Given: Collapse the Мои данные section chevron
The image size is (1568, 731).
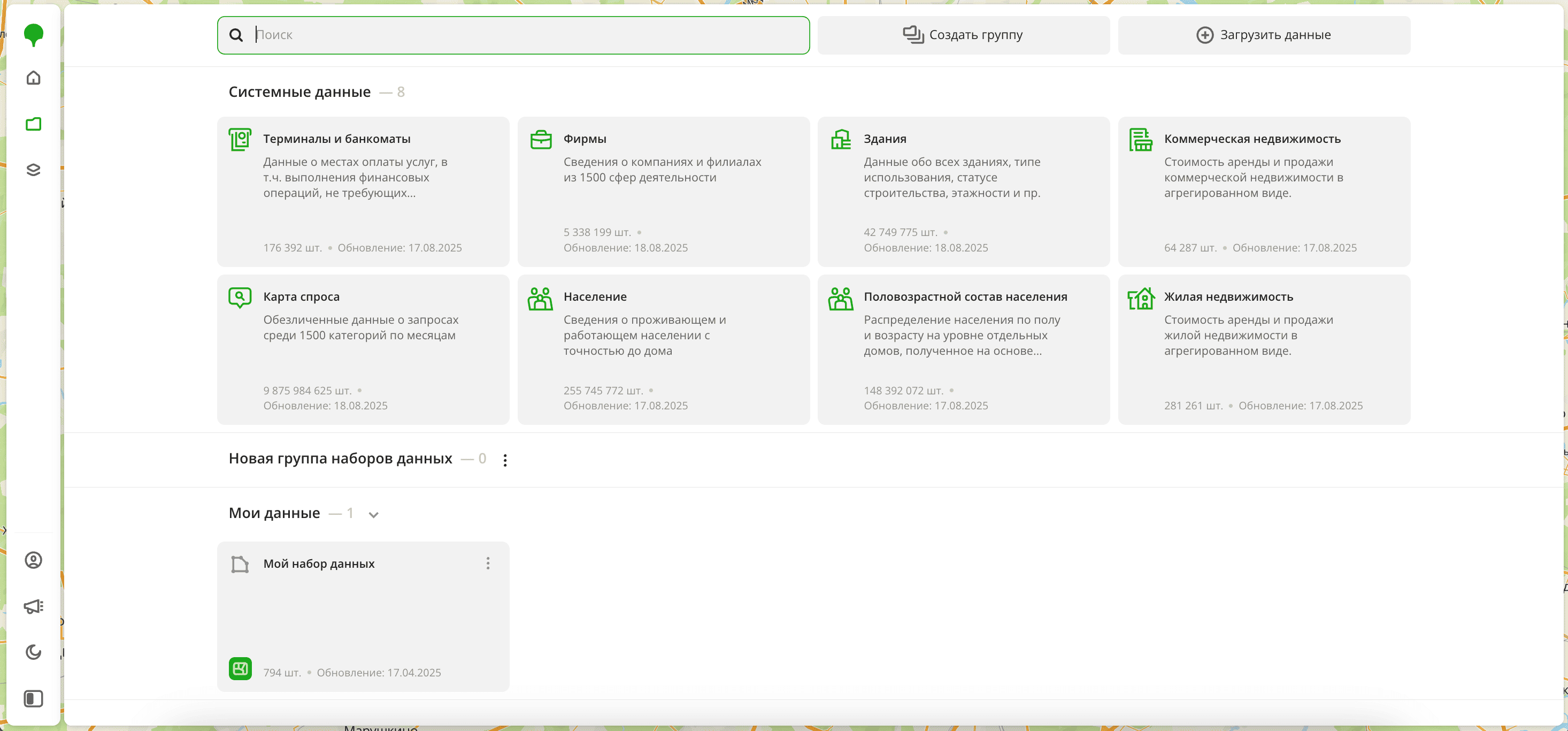Looking at the screenshot, I should pos(374,515).
